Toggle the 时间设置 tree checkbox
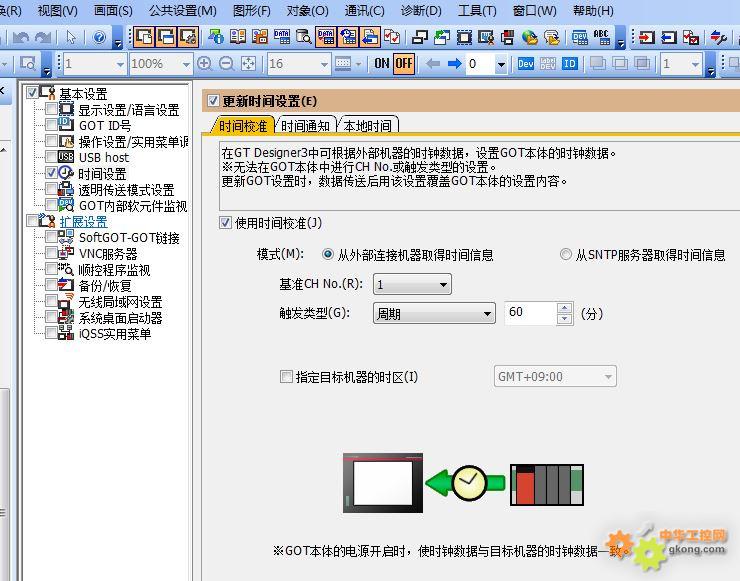Image resolution: width=740 pixels, height=581 pixels. 51,173
